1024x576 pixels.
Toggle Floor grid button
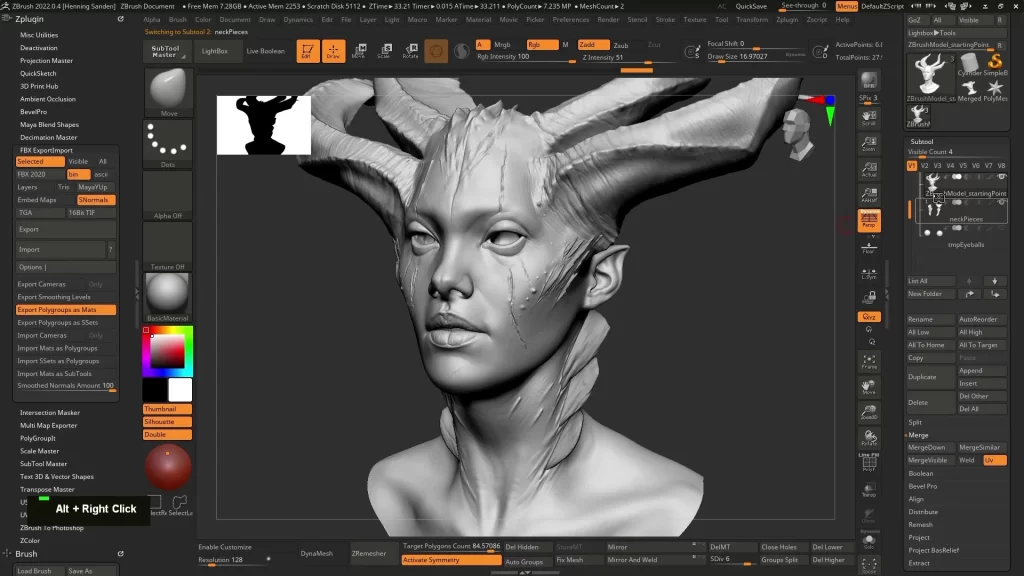click(x=869, y=247)
